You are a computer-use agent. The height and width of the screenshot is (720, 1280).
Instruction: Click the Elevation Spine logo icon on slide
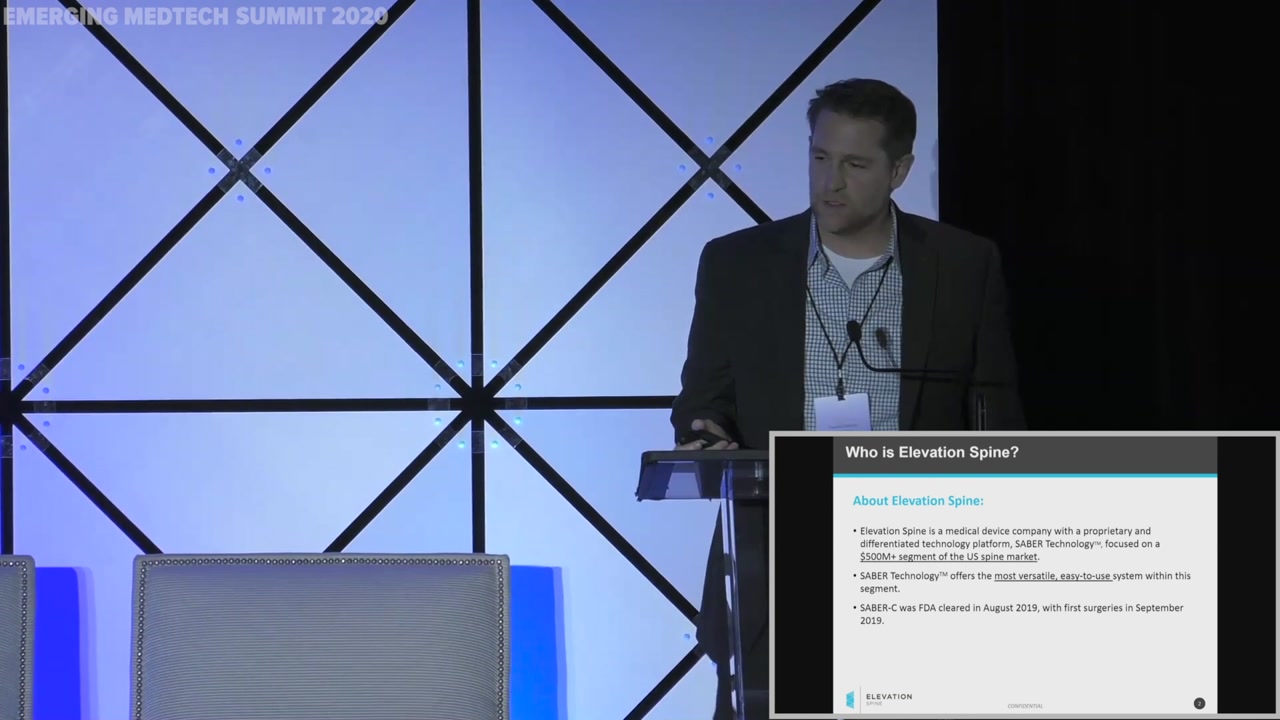pyautogui.click(x=850, y=699)
